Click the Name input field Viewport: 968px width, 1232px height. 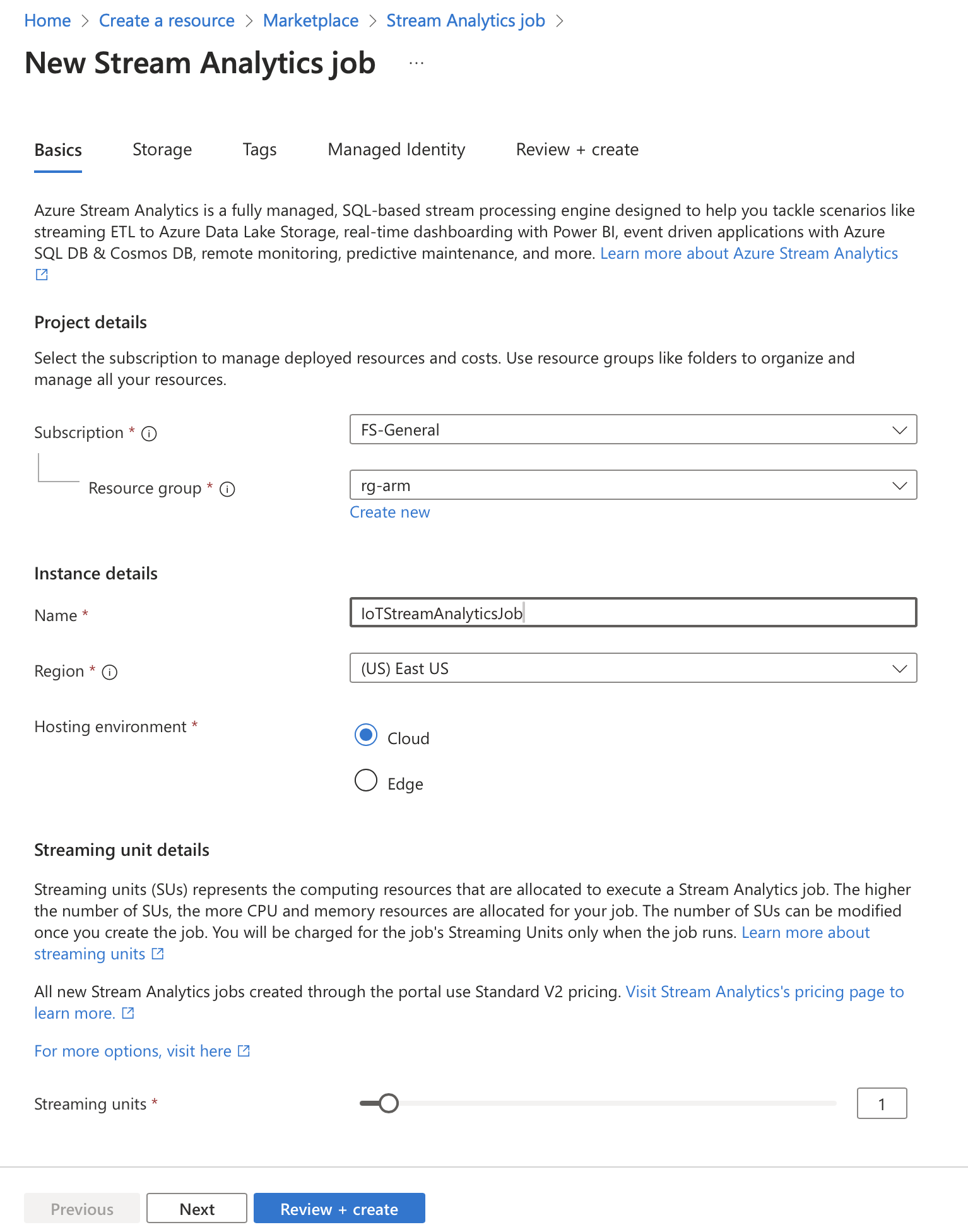pyautogui.click(x=633, y=613)
